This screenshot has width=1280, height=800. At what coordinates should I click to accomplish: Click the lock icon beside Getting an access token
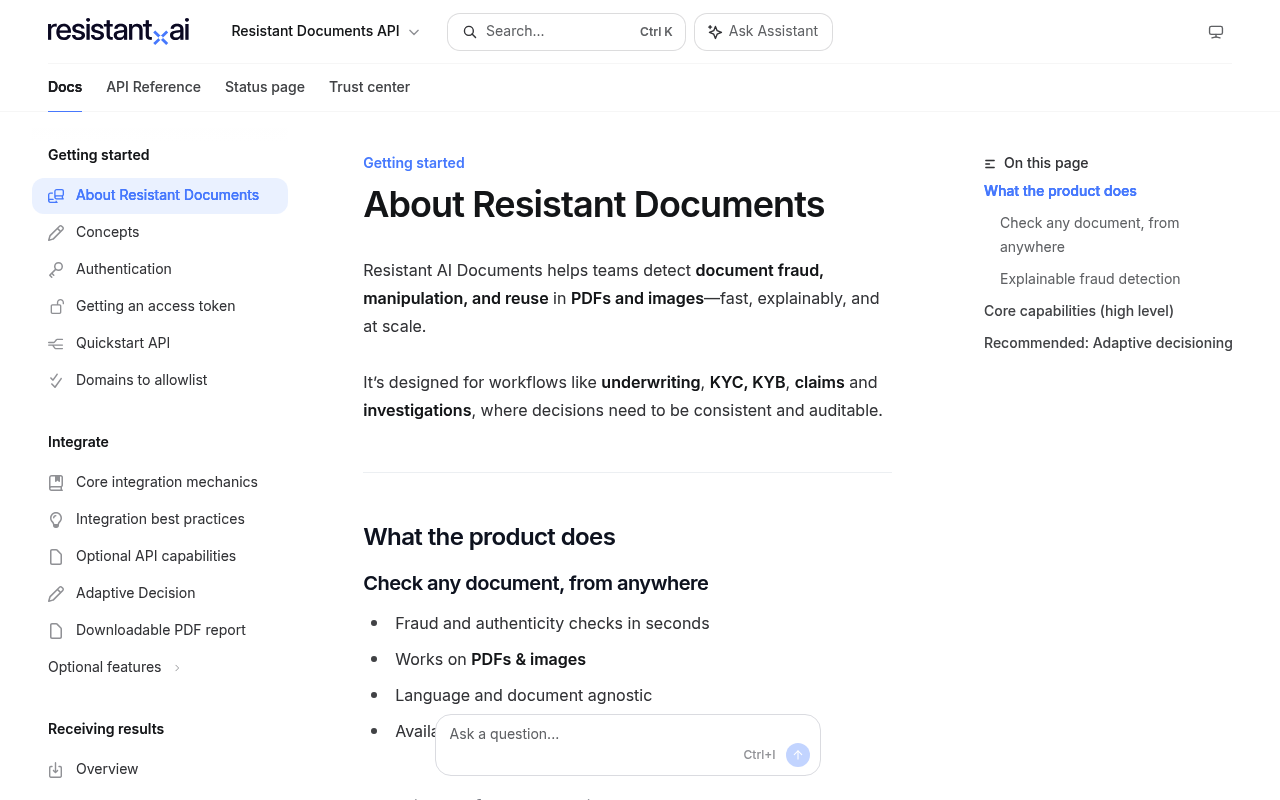pyautogui.click(x=56, y=307)
